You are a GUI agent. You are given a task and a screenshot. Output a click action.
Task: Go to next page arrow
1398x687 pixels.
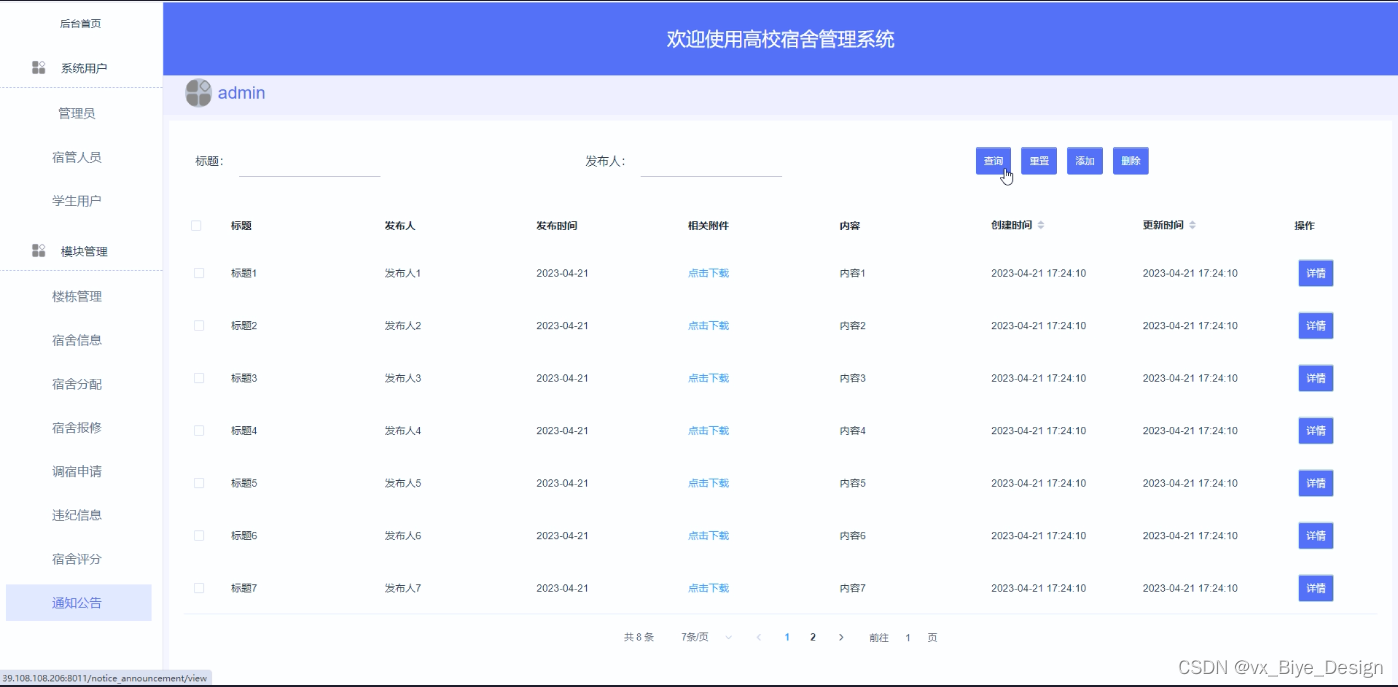841,637
